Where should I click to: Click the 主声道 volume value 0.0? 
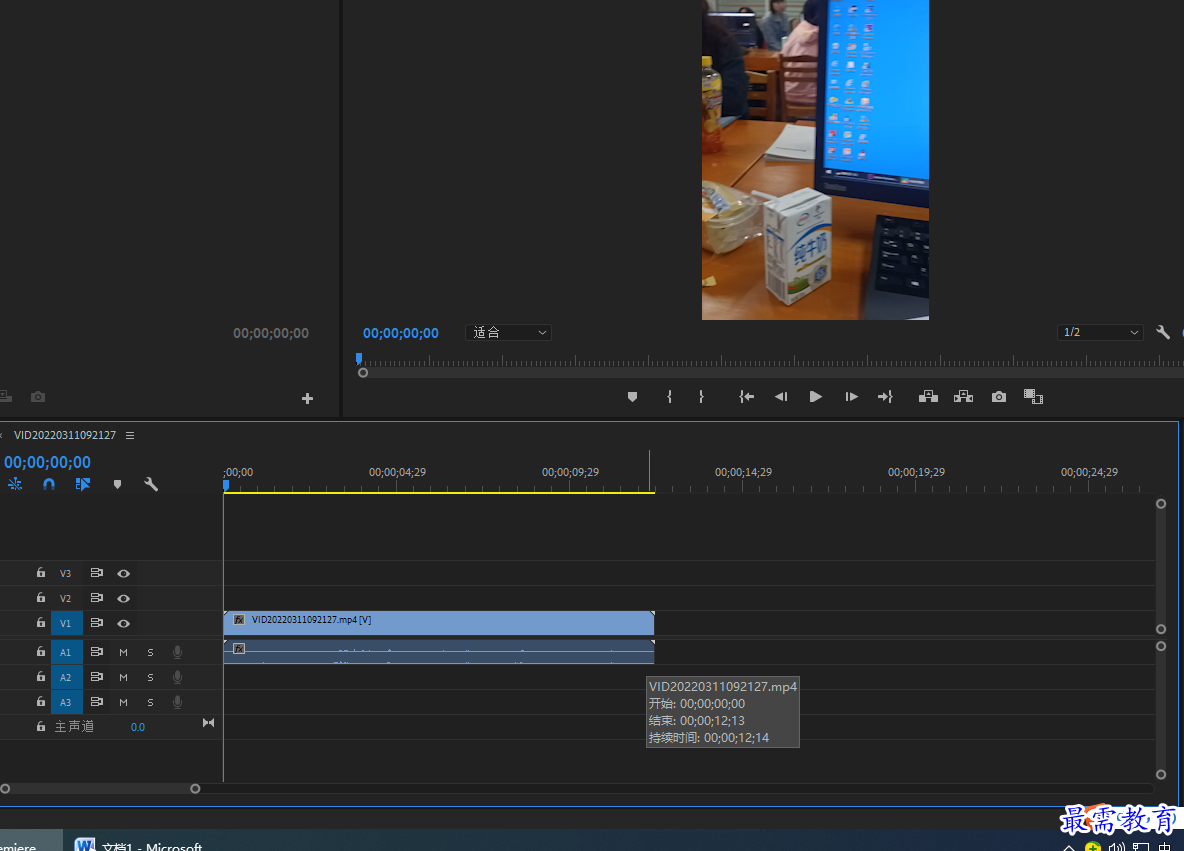[x=137, y=727]
